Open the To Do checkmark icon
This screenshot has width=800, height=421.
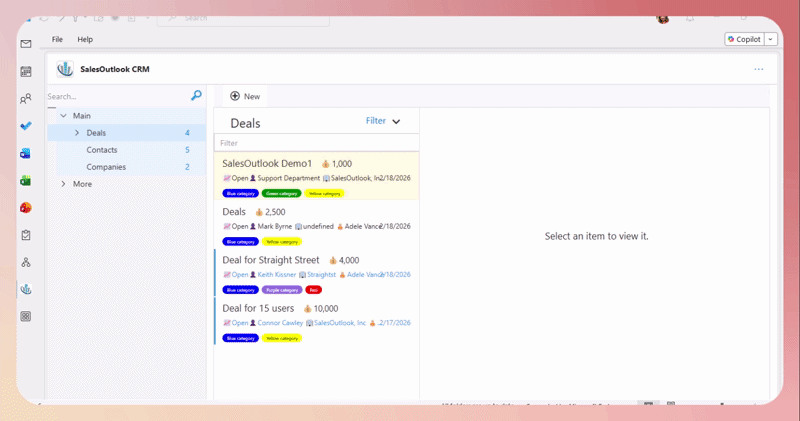[x=26, y=126]
